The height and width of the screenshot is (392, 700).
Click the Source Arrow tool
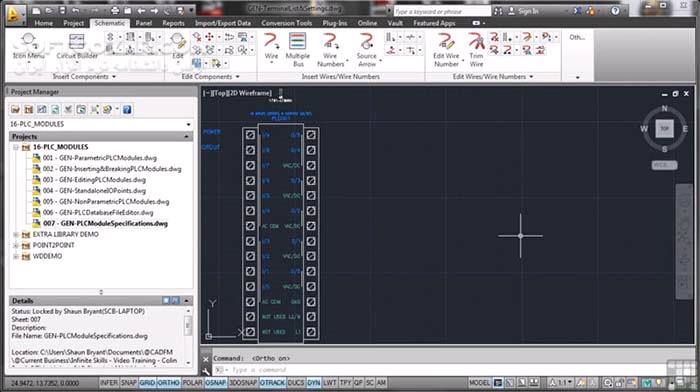click(367, 50)
